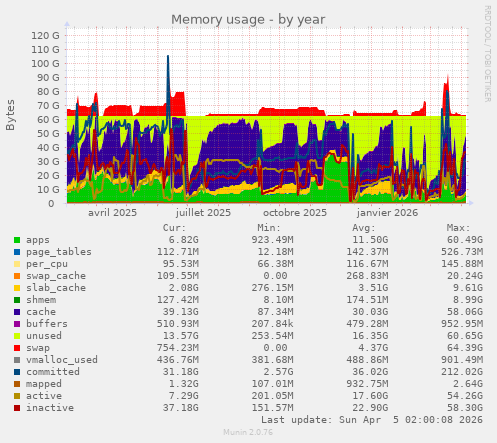
Task: Click the unused lime legend swatch
Action: pos(17,336)
